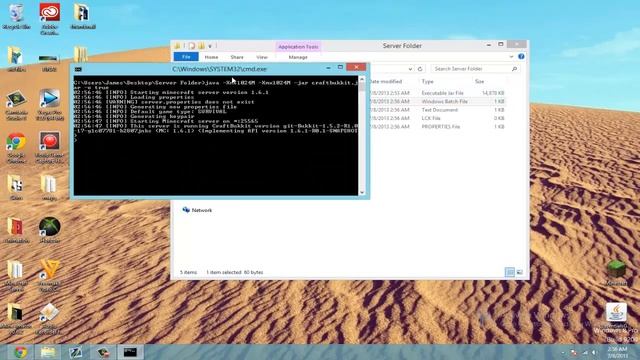Expand the Explorer ribbon with the chevron
This screenshot has height=360, width=640.
coord(511,56)
